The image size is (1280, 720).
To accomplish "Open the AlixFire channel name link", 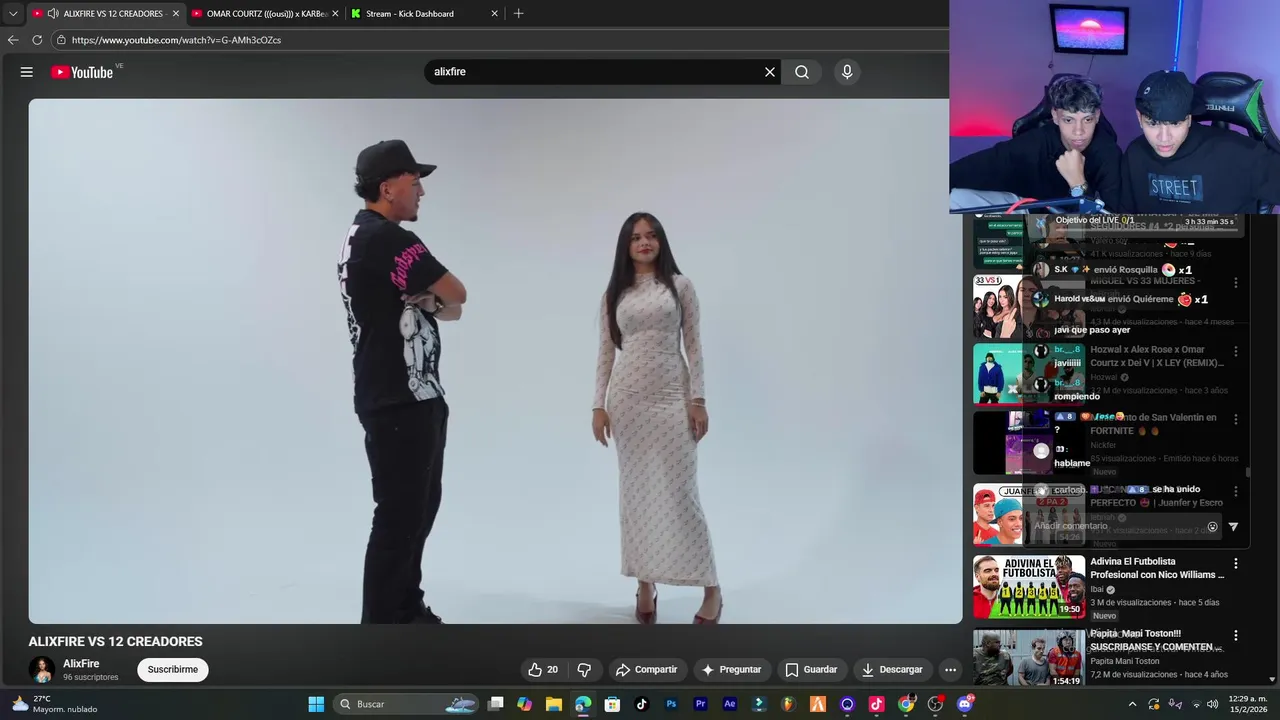I will (x=81, y=664).
